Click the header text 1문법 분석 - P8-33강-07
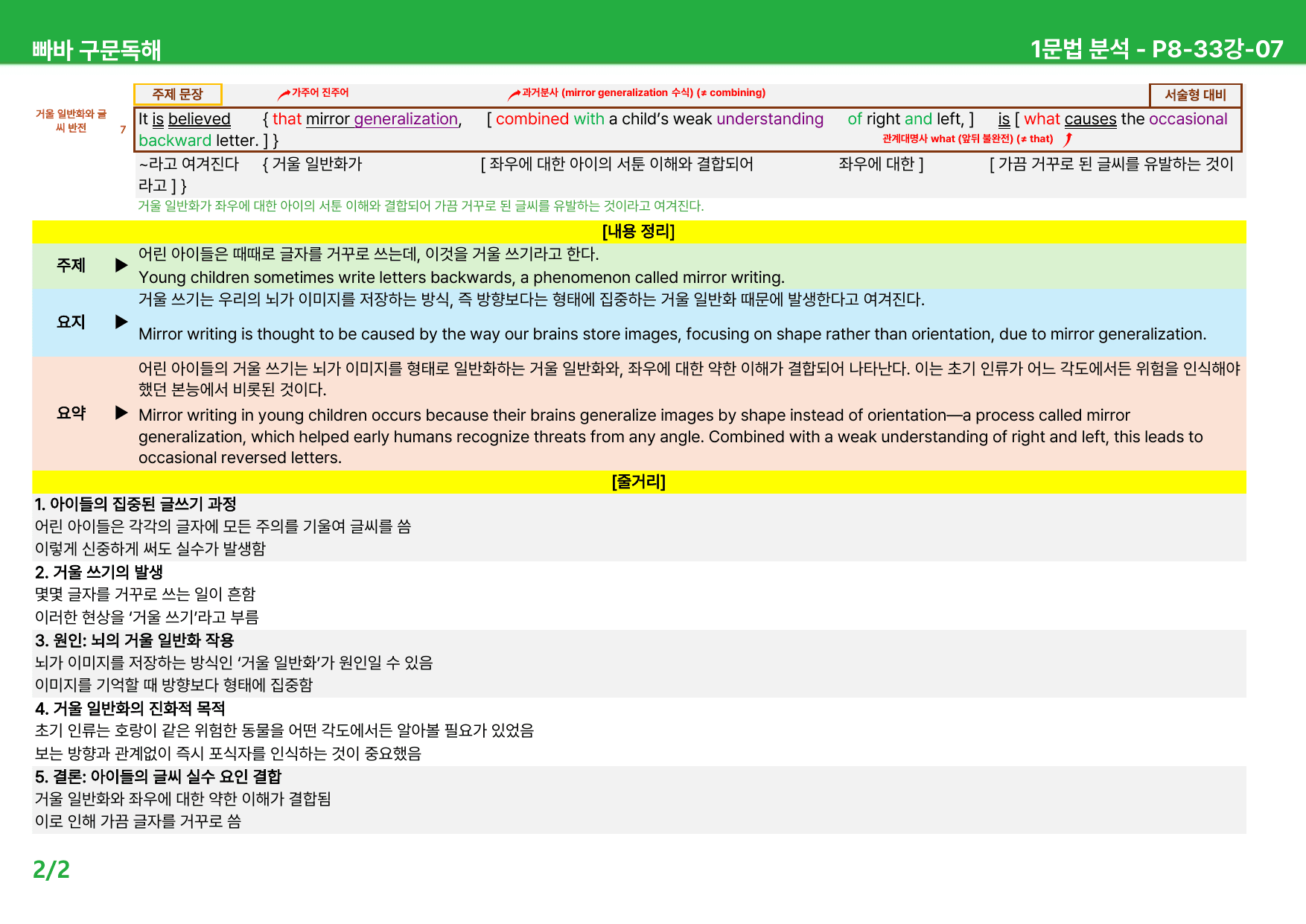Viewport: 1306px width, 924px height. tap(1157, 49)
